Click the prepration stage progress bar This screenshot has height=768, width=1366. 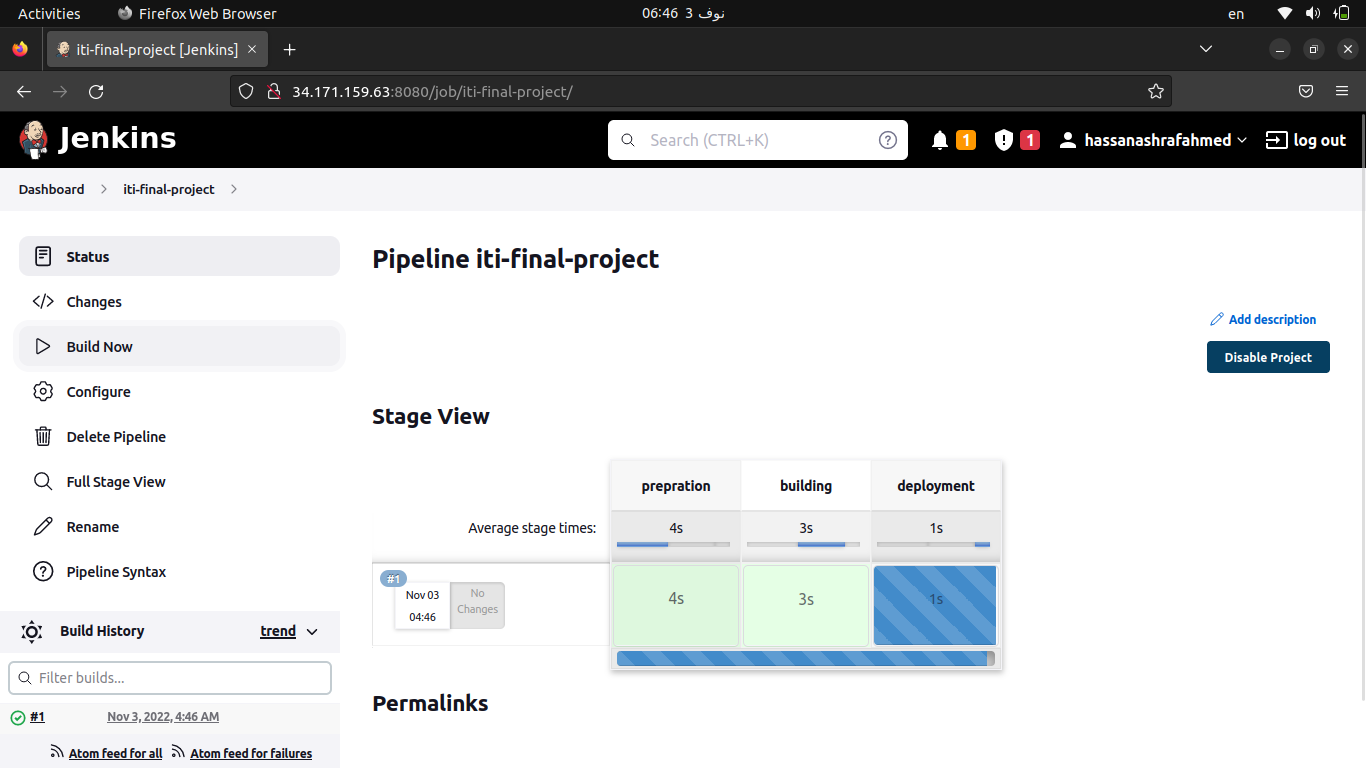675,544
